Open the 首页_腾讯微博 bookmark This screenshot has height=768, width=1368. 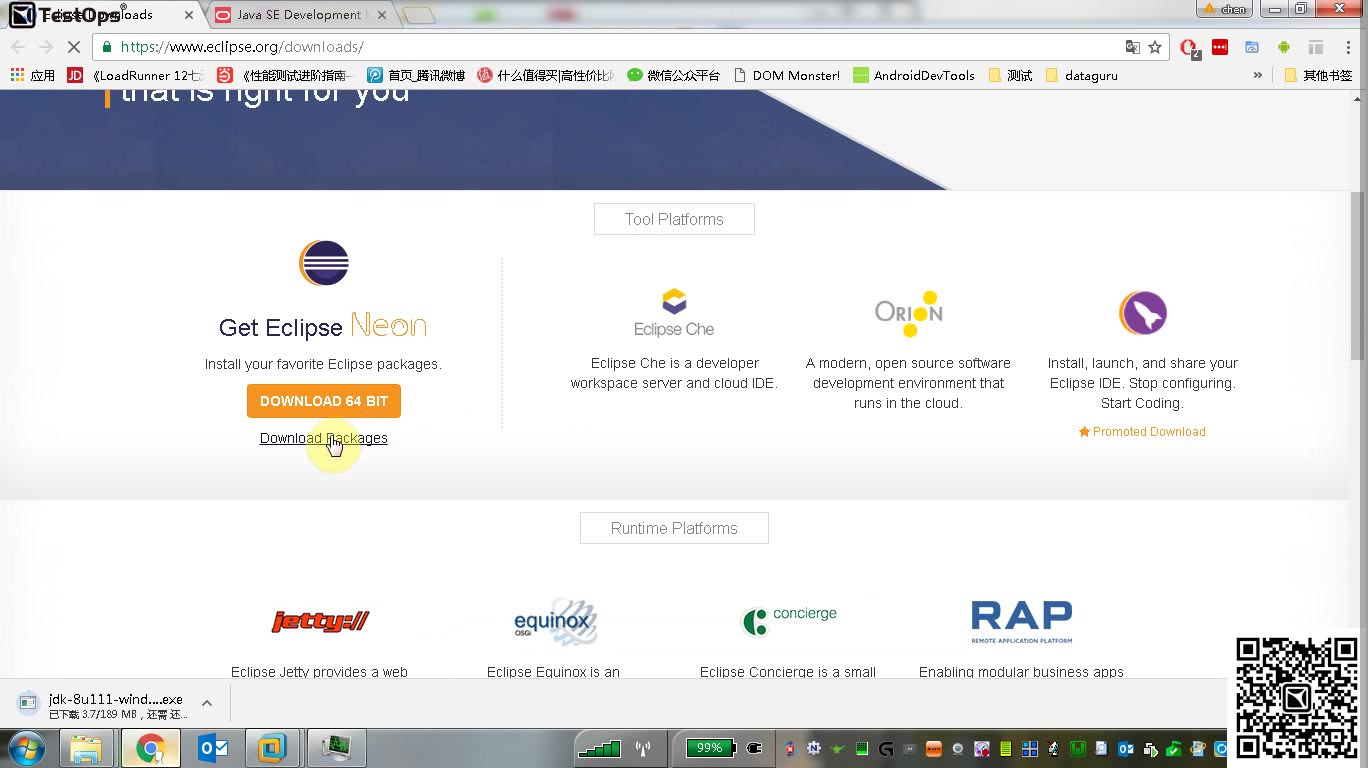[416, 75]
